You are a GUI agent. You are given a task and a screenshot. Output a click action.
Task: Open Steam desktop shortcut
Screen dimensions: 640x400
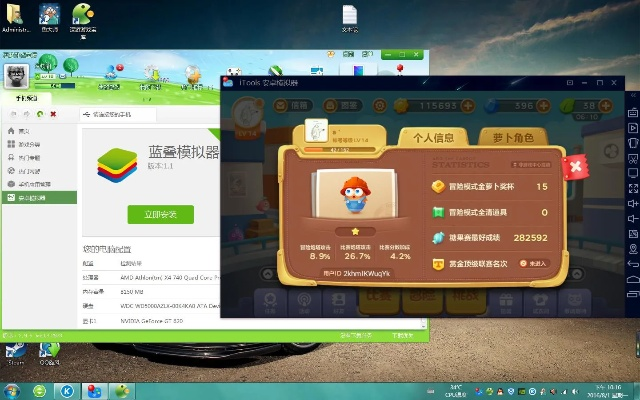click(x=16, y=353)
